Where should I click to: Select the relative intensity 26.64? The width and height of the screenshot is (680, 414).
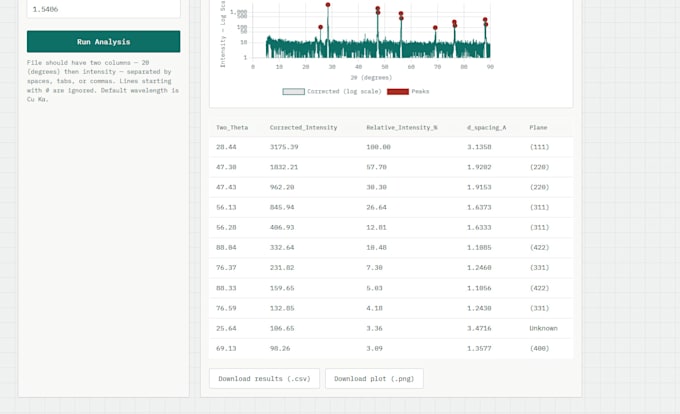[x=376, y=207]
